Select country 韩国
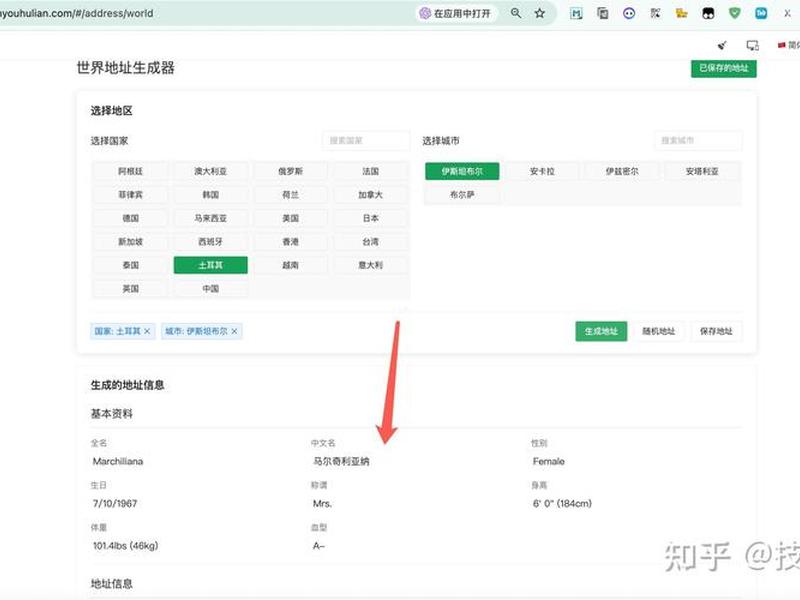The width and height of the screenshot is (800, 600). click(x=211, y=195)
